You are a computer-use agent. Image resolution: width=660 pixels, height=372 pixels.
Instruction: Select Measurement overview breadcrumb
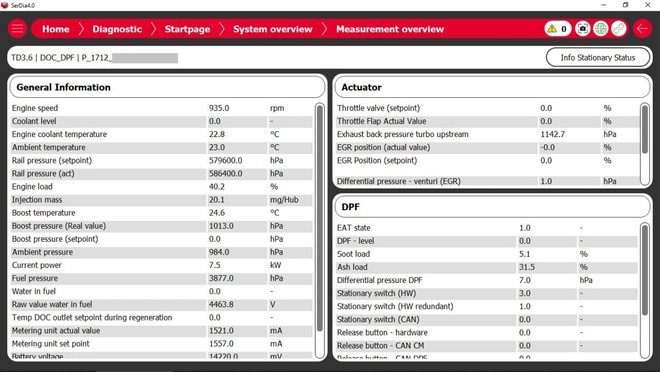[390, 29]
